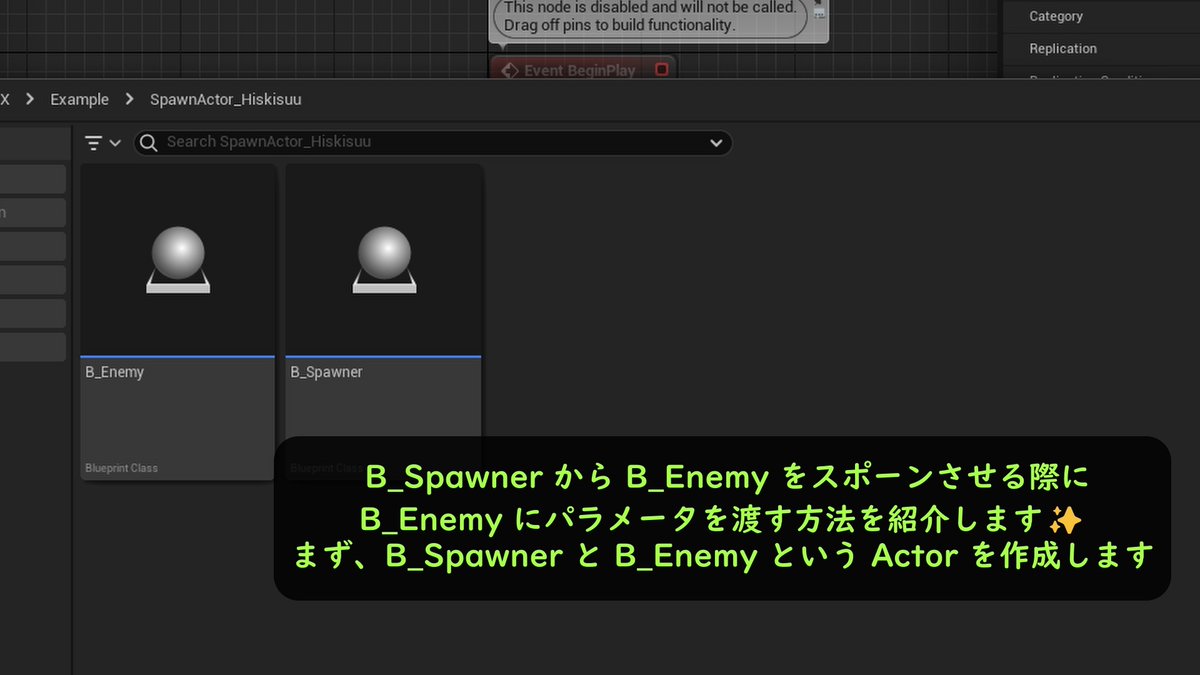The image size is (1200, 675).
Task: Expand the Replication section in the details panel
Action: [x=1062, y=48]
